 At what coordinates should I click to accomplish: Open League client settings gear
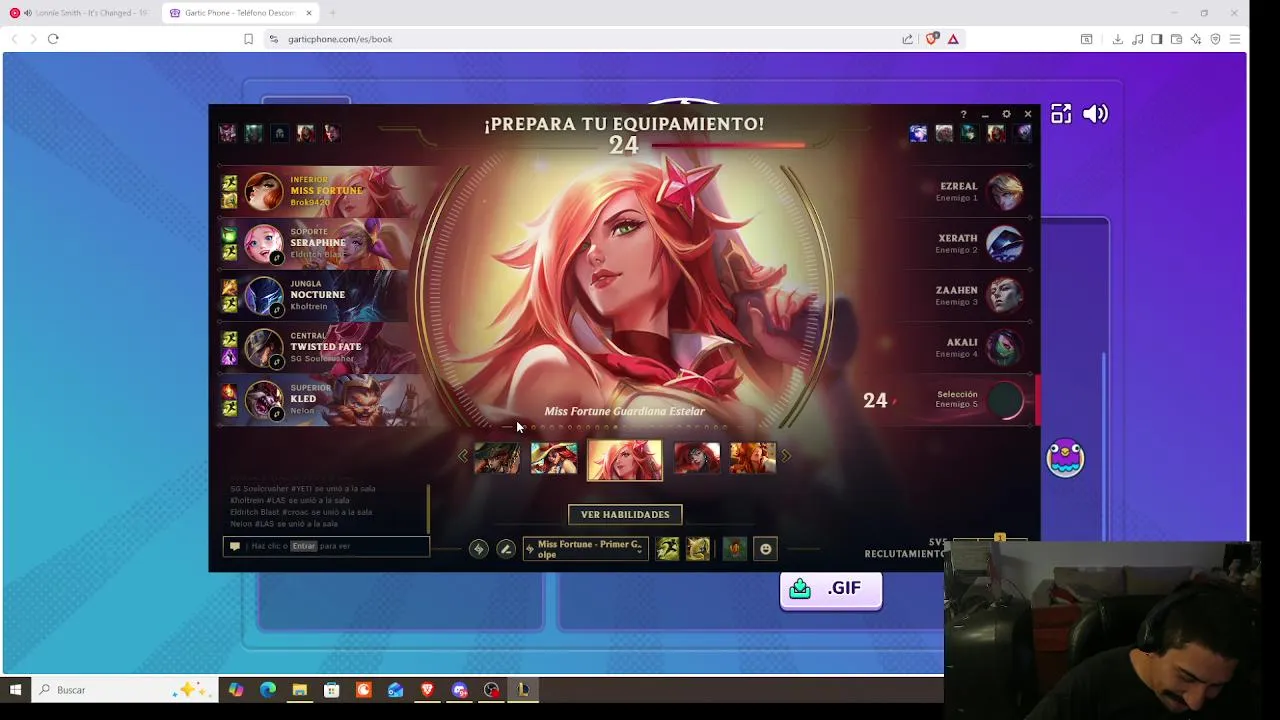coord(1006,114)
